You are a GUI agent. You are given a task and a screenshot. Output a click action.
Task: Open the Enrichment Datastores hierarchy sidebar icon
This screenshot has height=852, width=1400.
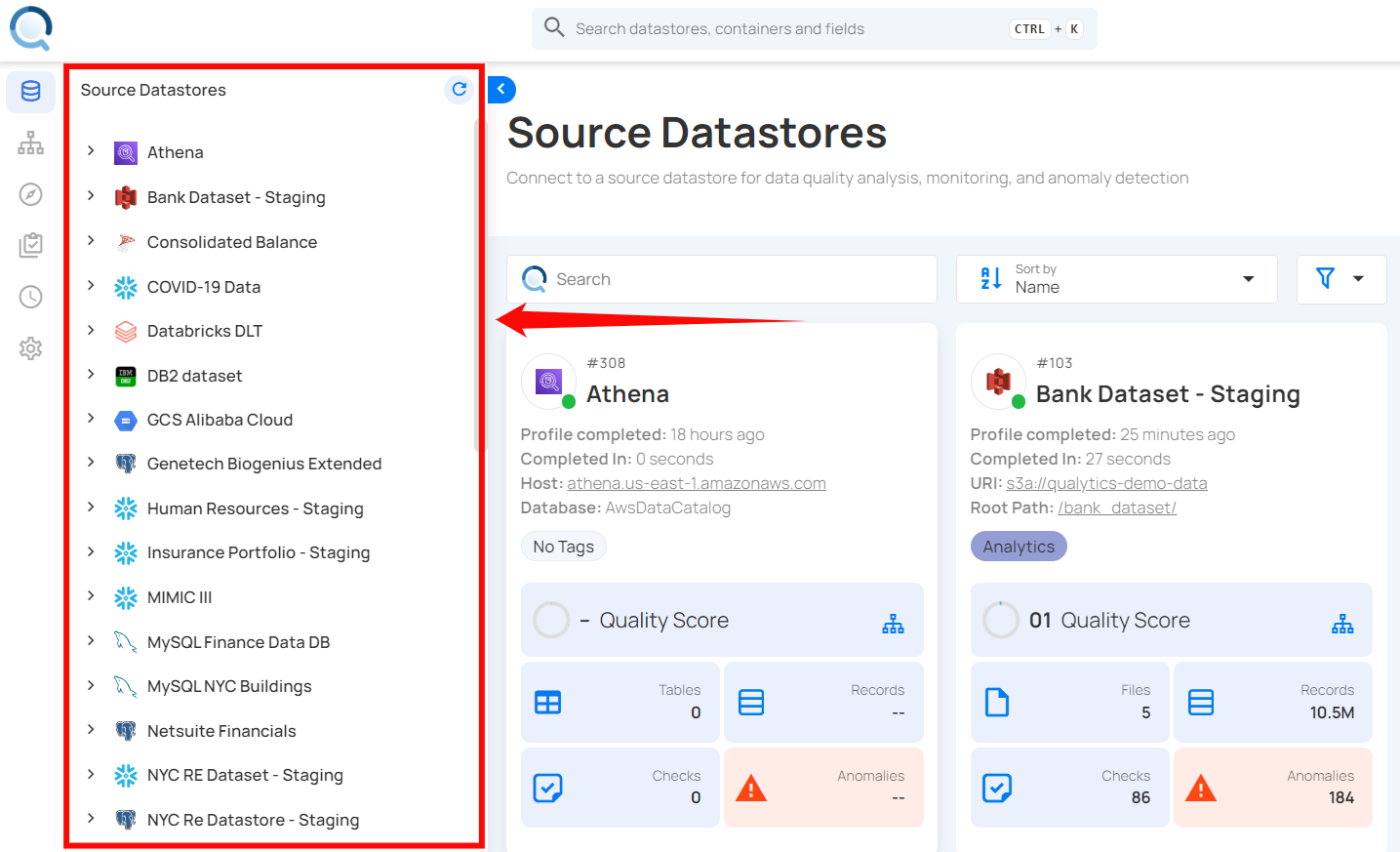(x=30, y=143)
